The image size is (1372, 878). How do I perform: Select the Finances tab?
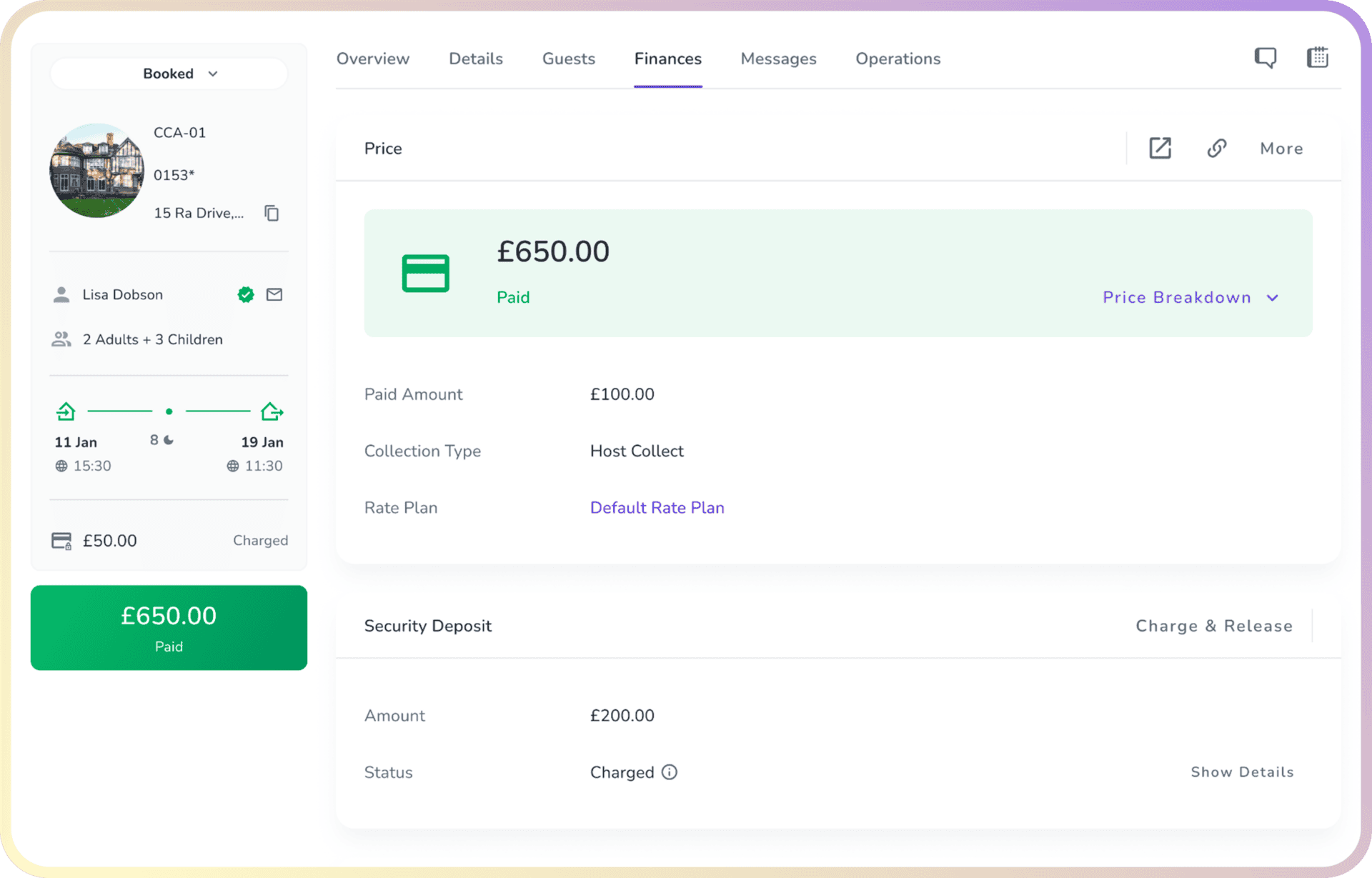pos(668,59)
